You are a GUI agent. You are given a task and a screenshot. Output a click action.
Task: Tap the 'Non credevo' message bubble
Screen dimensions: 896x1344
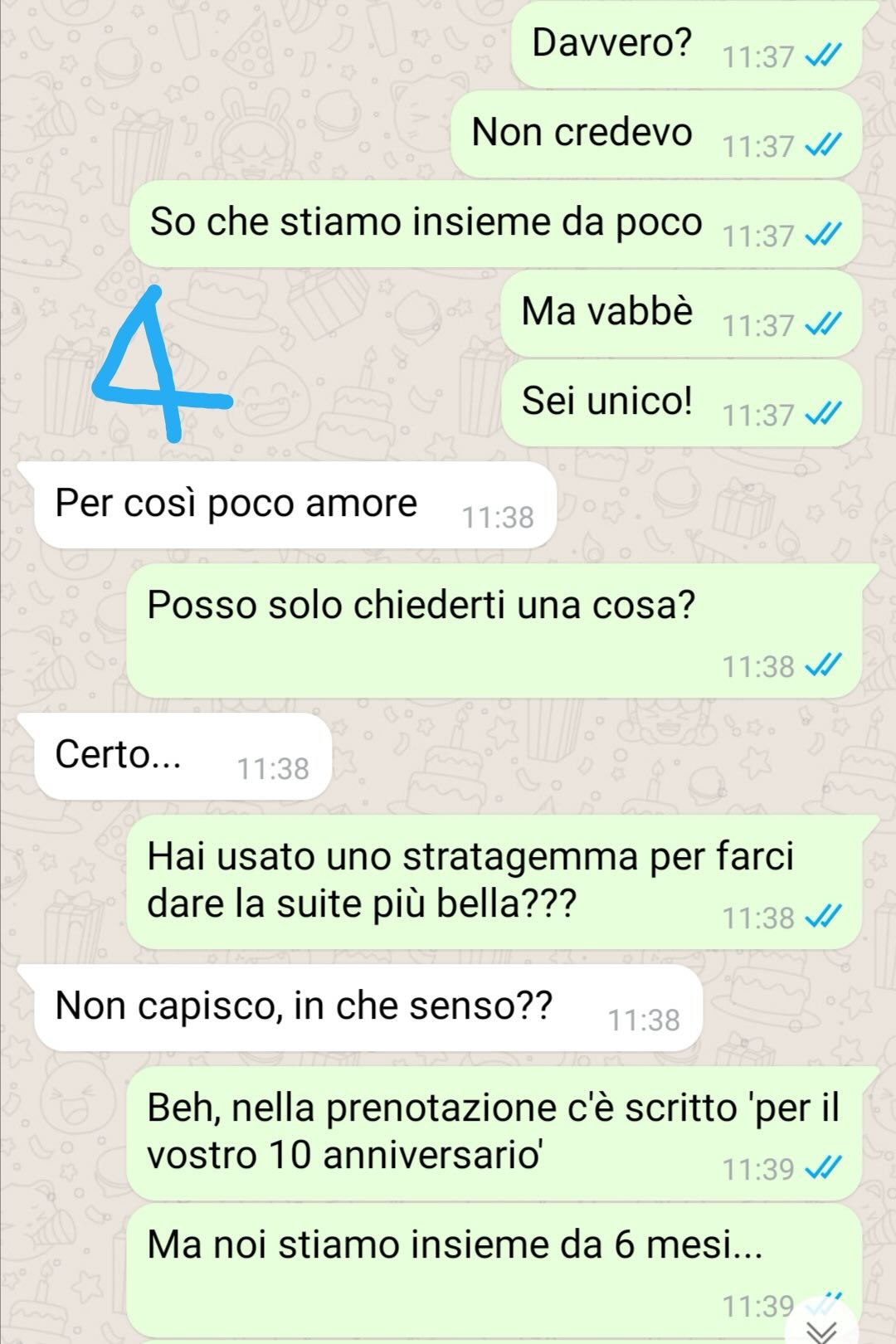click(656, 134)
